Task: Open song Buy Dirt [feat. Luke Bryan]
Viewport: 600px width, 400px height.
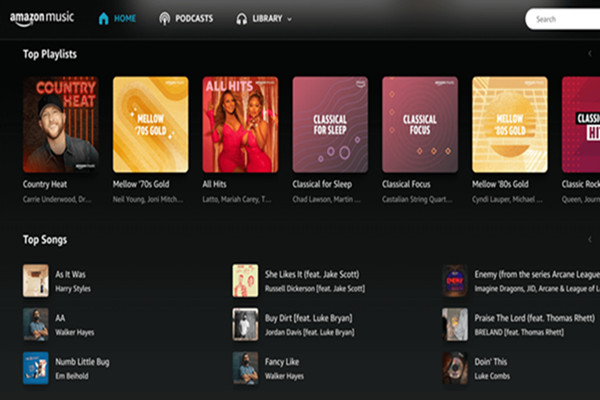Action: click(x=308, y=318)
